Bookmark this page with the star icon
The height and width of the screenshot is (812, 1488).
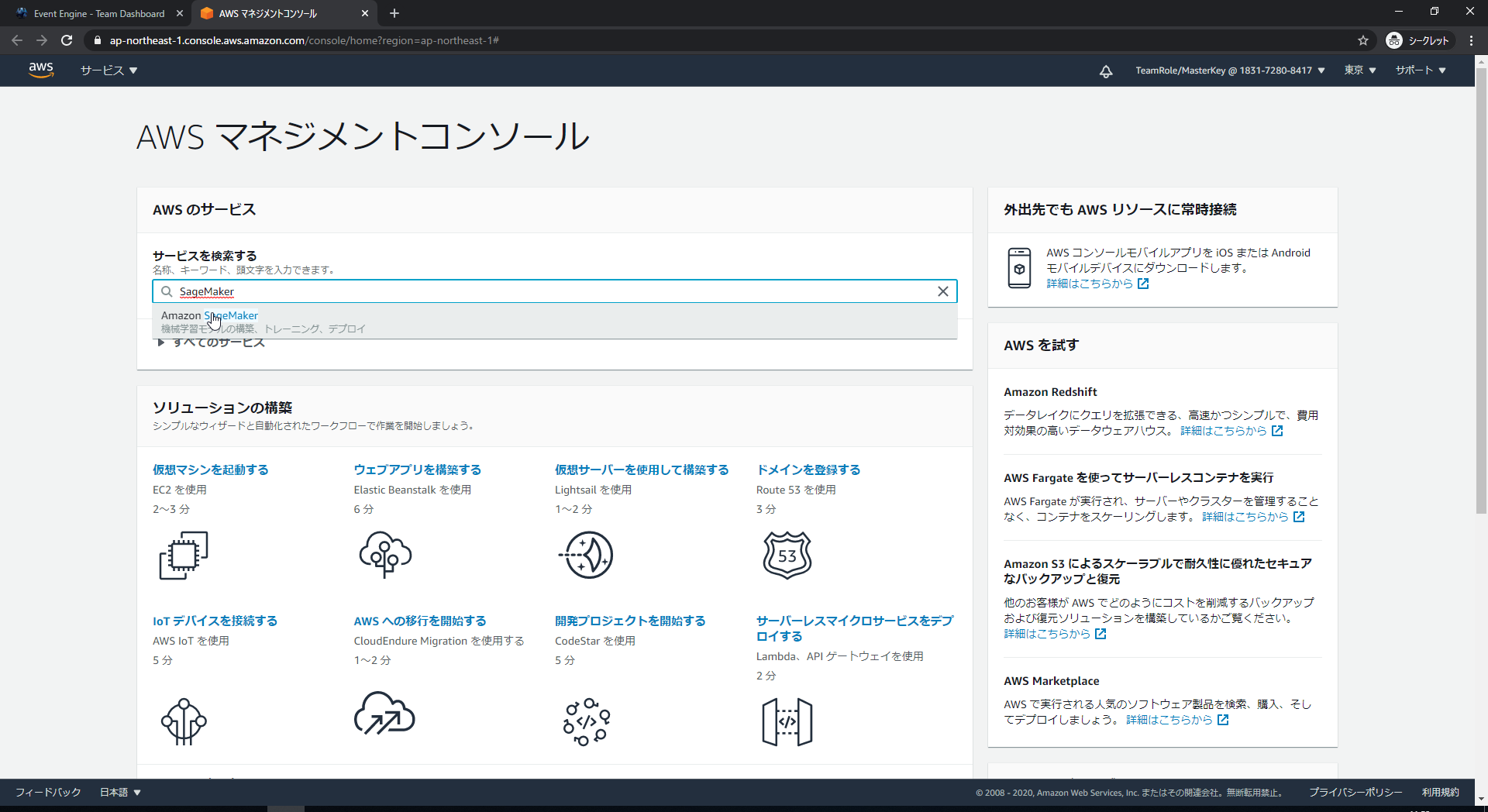click(x=1363, y=40)
